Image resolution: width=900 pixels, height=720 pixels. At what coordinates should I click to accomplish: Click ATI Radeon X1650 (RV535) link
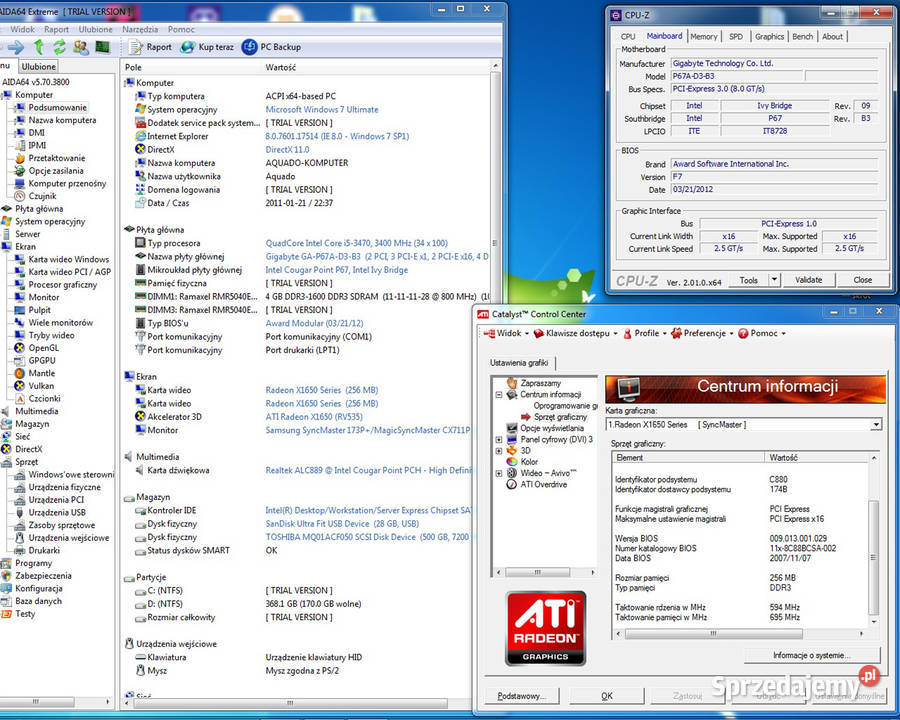click(x=314, y=416)
